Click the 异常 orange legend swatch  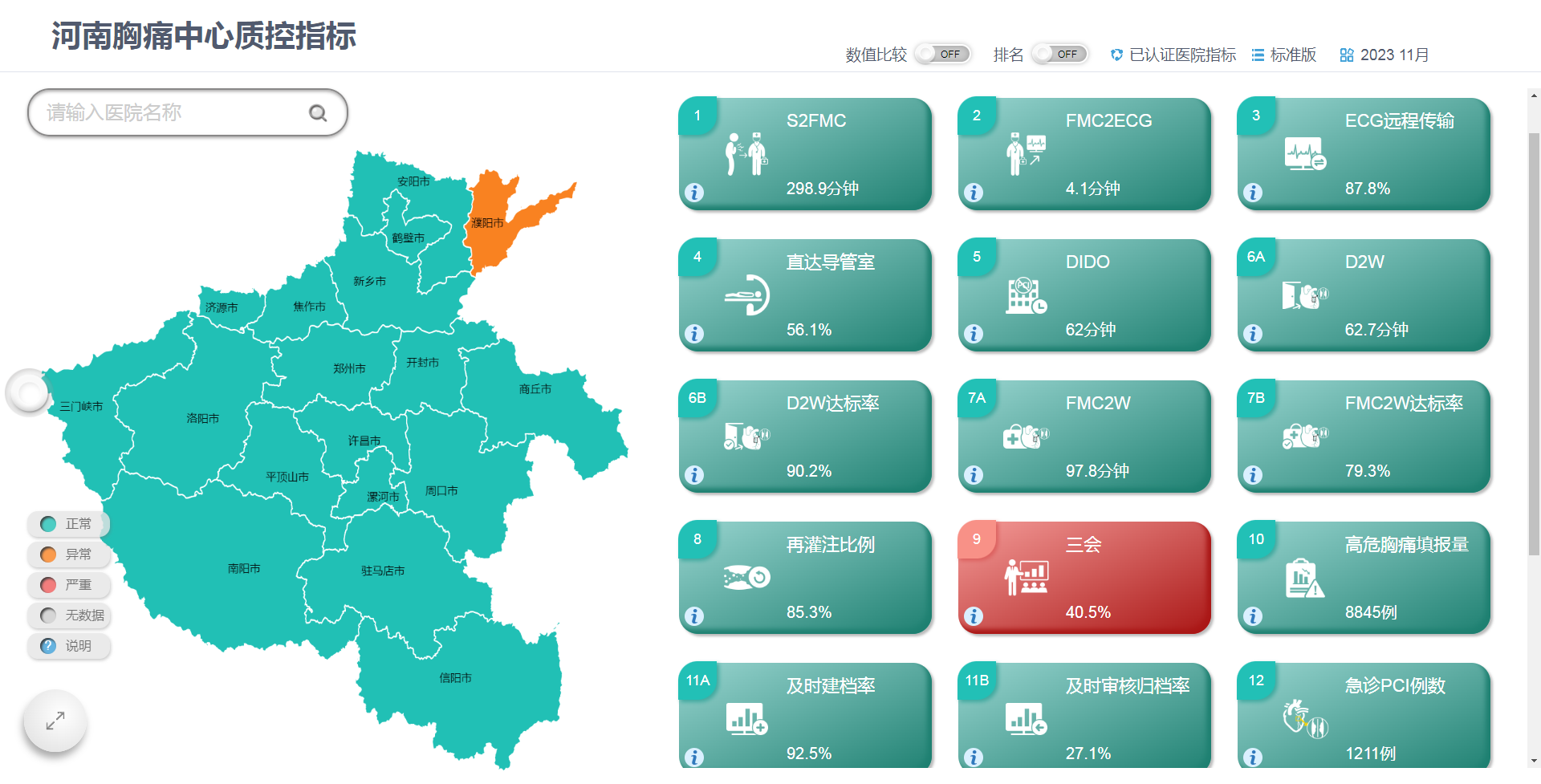pyautogui.click(x=48, y=554)
